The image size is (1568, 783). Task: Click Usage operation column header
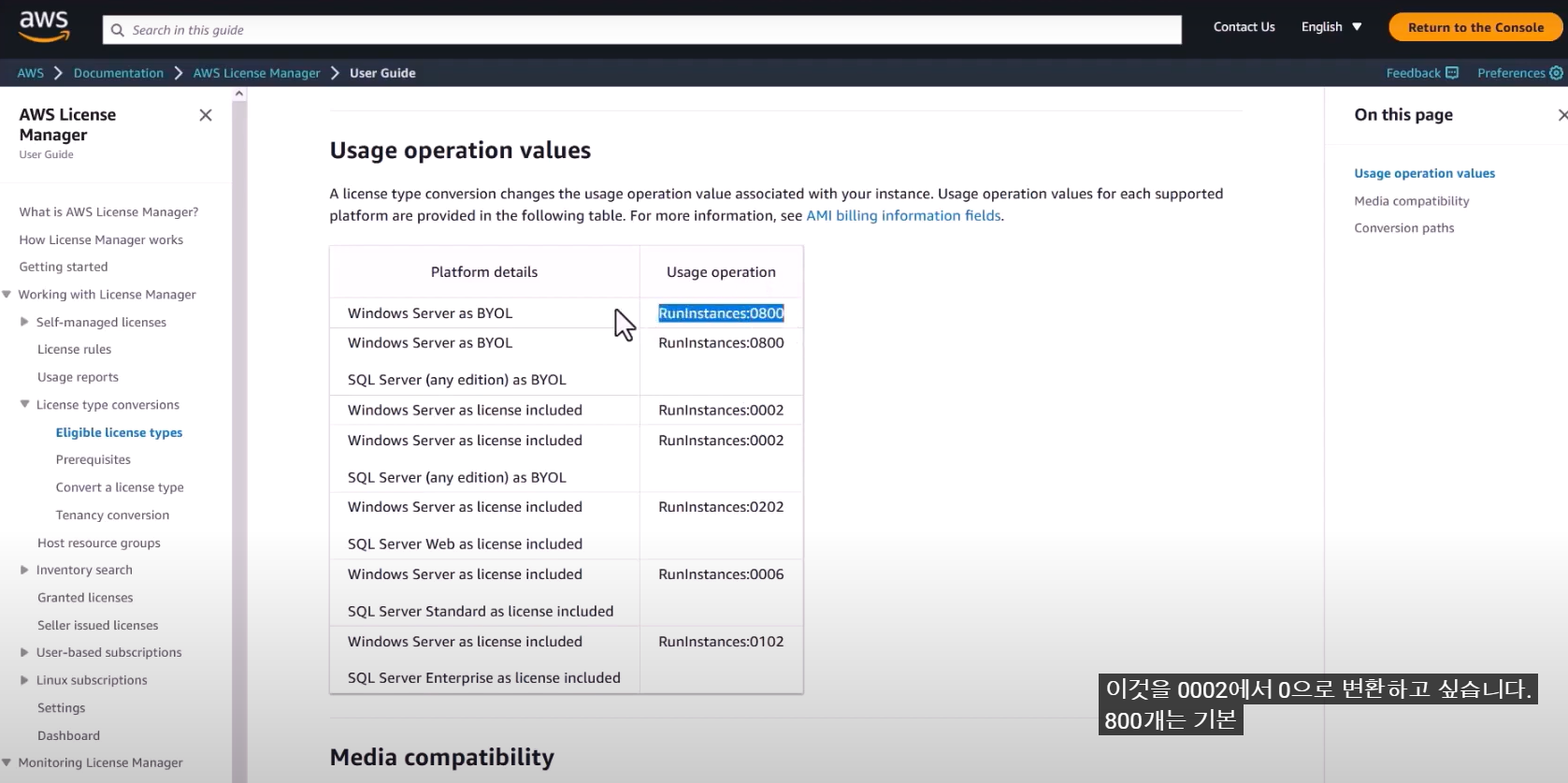[721, 272]
